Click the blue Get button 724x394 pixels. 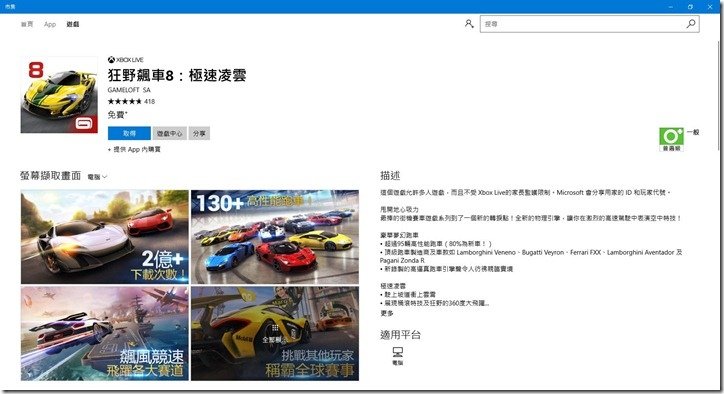point(129,133)
